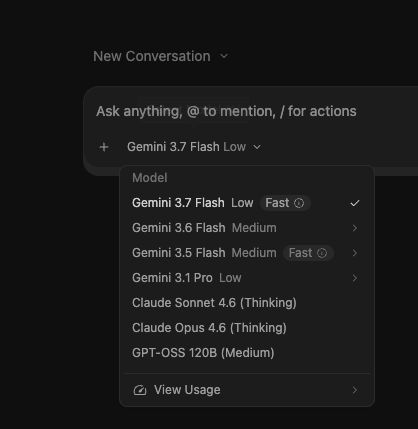
Task: Click the Fast badge on Gemini 3.7 Flash
Action: coord(285,203)
